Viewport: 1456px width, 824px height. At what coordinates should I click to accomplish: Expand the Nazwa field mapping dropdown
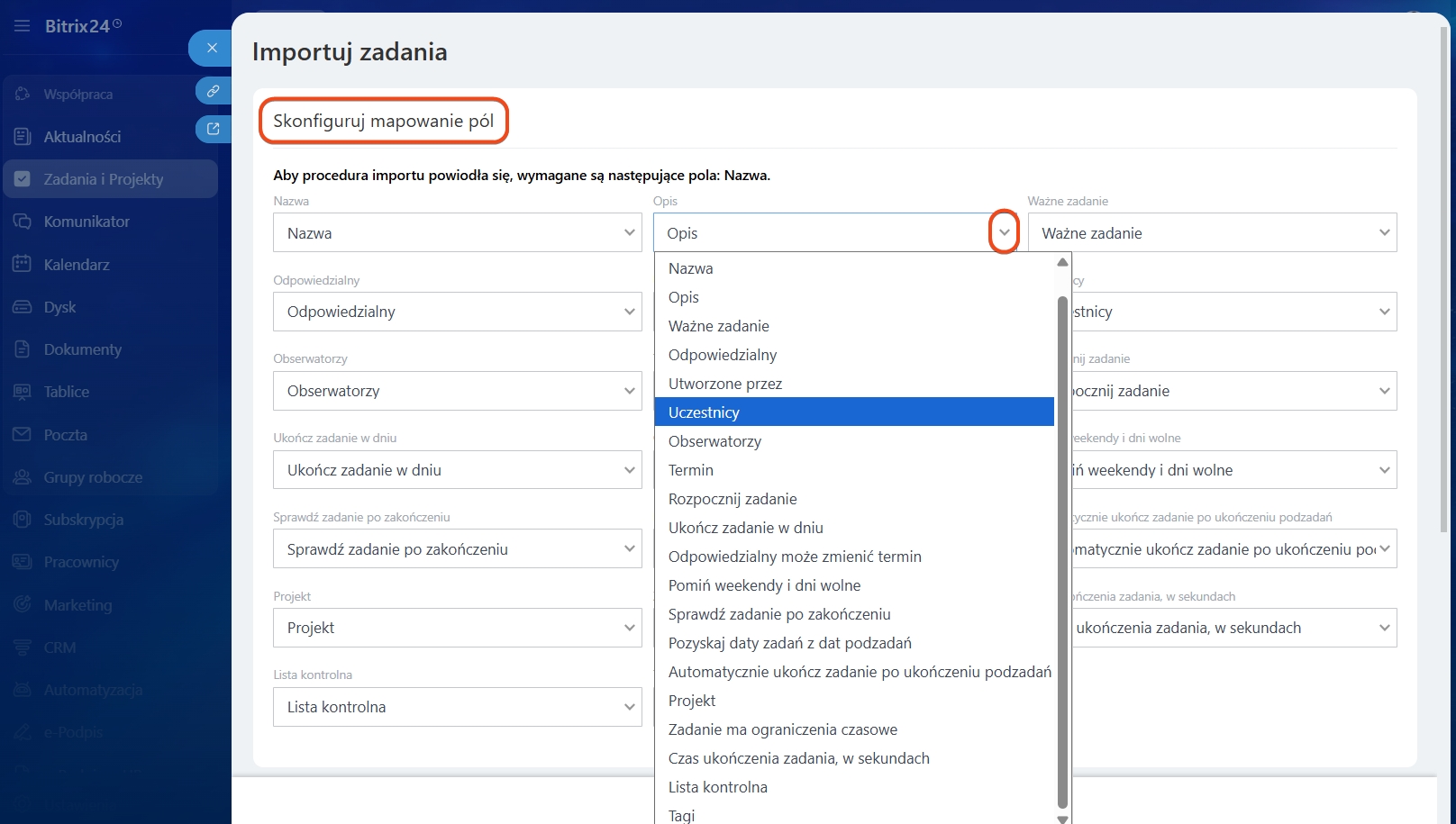(x=457, y=233)
